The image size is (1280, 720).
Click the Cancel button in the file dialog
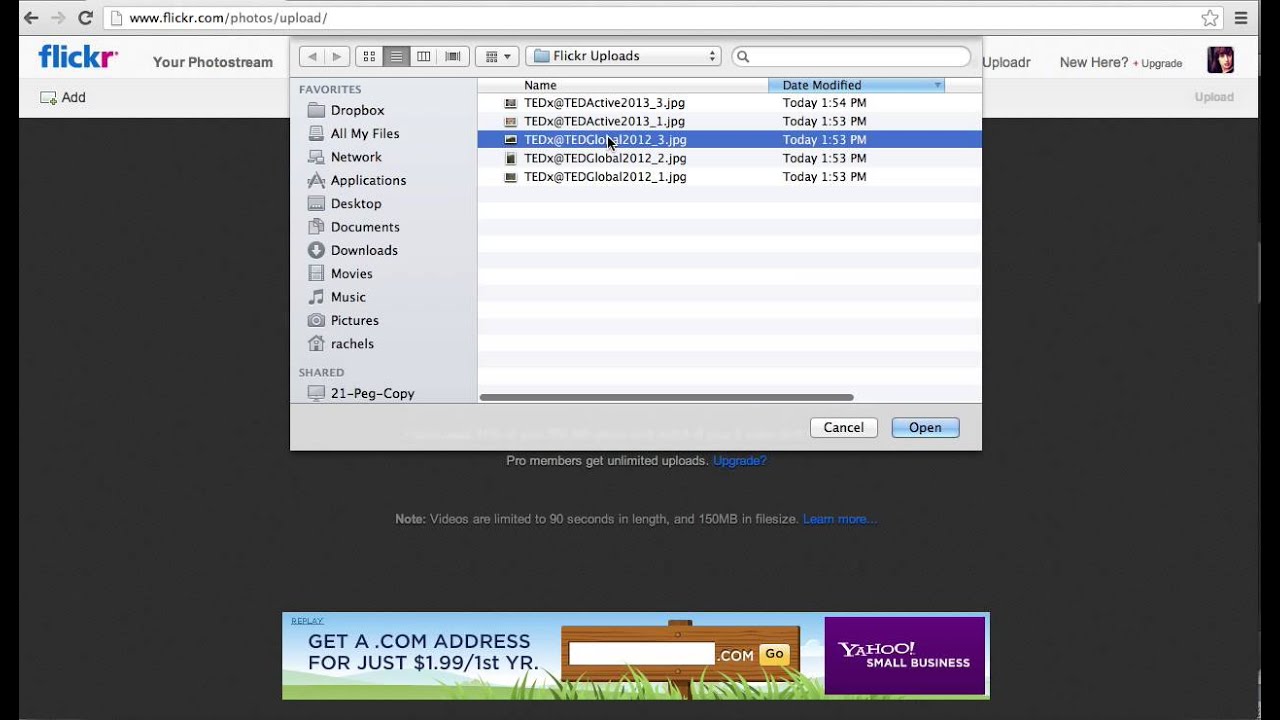tap(843, 427)
